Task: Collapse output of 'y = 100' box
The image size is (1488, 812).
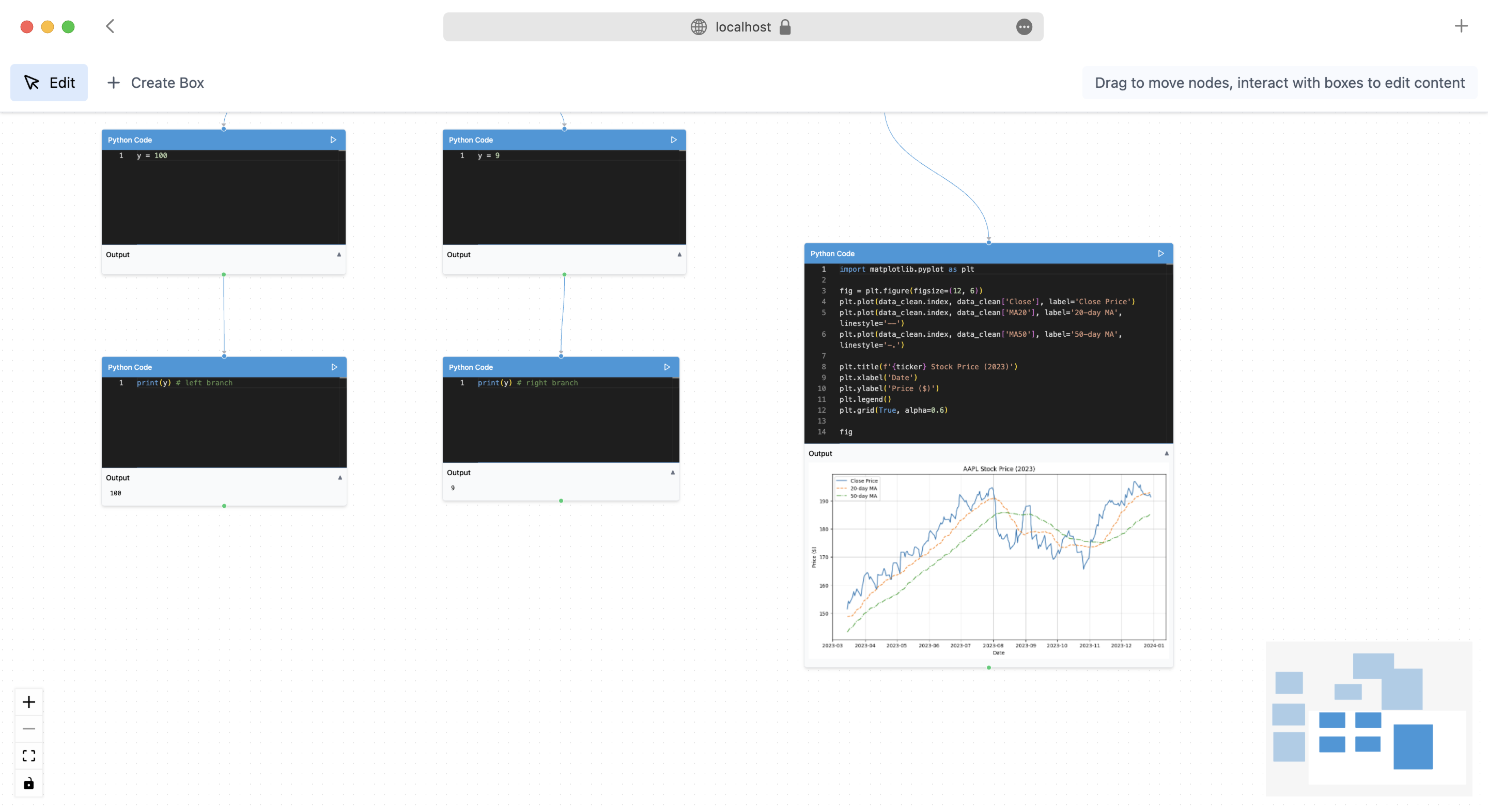Action: click(x=339, y=255)
